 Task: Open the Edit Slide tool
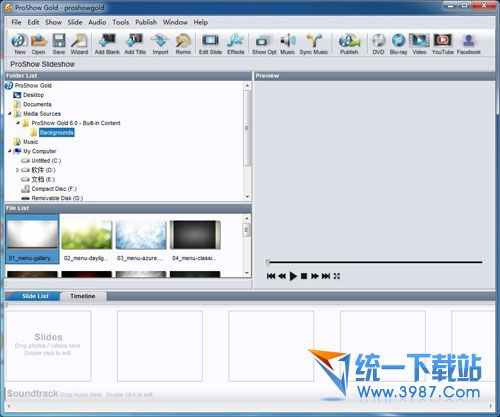coord(210,44)
